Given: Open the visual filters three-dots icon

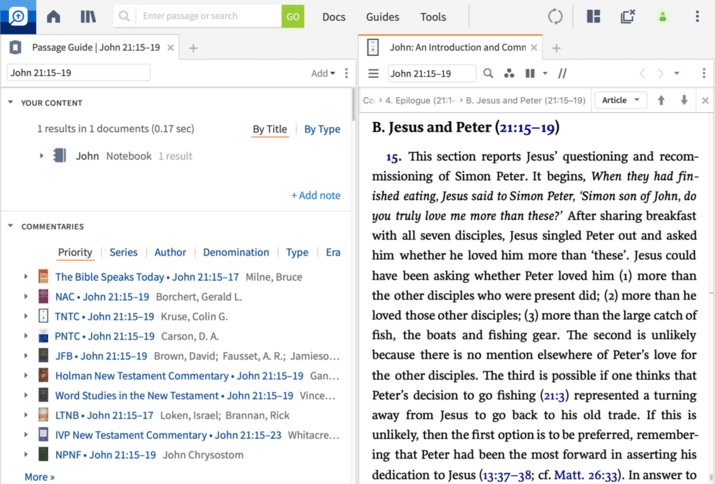Looking at the screenshot, I should point(509,73).
